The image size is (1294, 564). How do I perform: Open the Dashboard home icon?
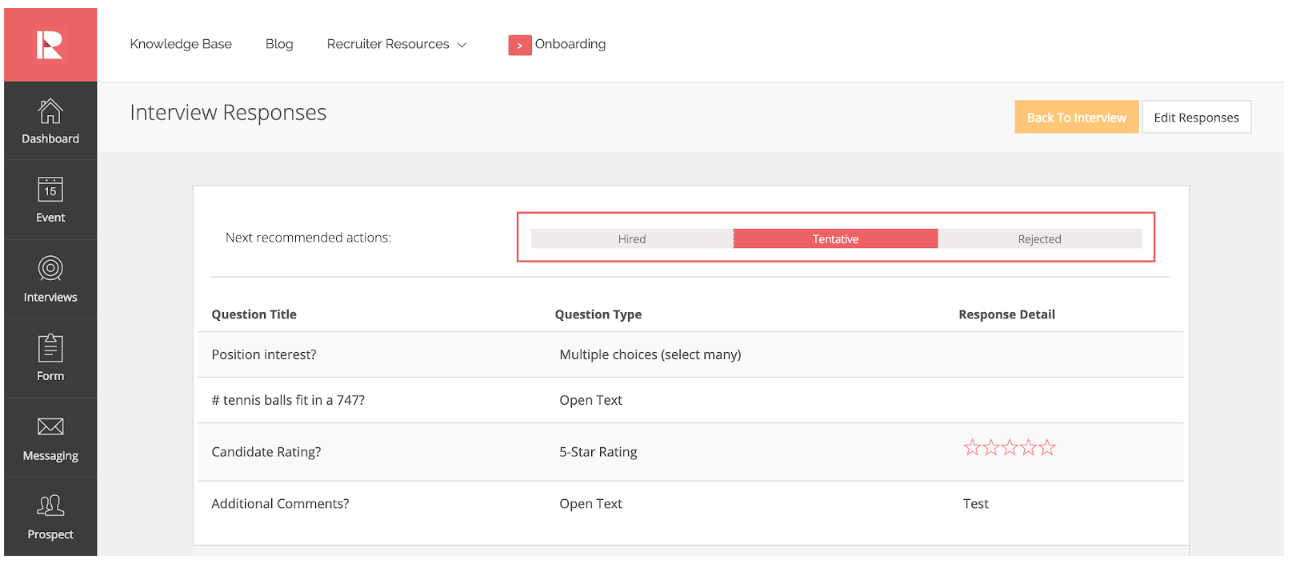[50, 111]
